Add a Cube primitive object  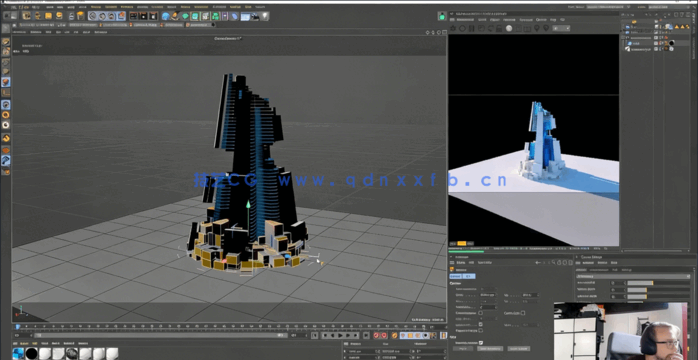click(x=166, y=16)
